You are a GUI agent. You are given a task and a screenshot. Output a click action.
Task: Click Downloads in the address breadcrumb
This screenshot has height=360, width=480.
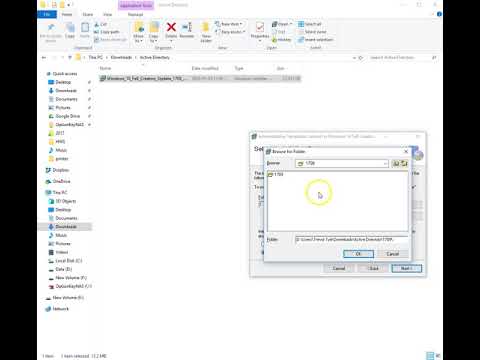pos(121,58)
